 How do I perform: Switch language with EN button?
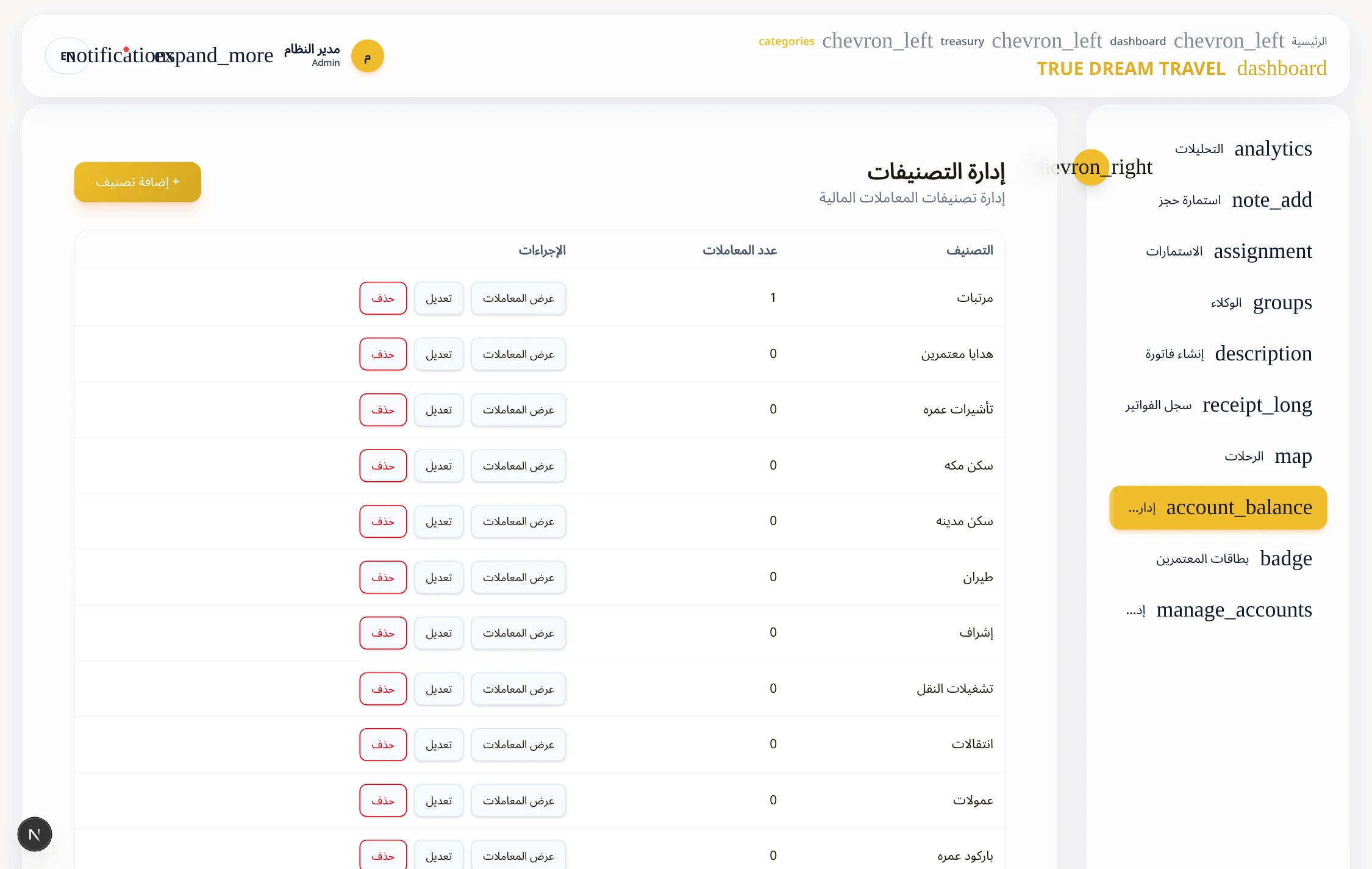pos(68,56)
